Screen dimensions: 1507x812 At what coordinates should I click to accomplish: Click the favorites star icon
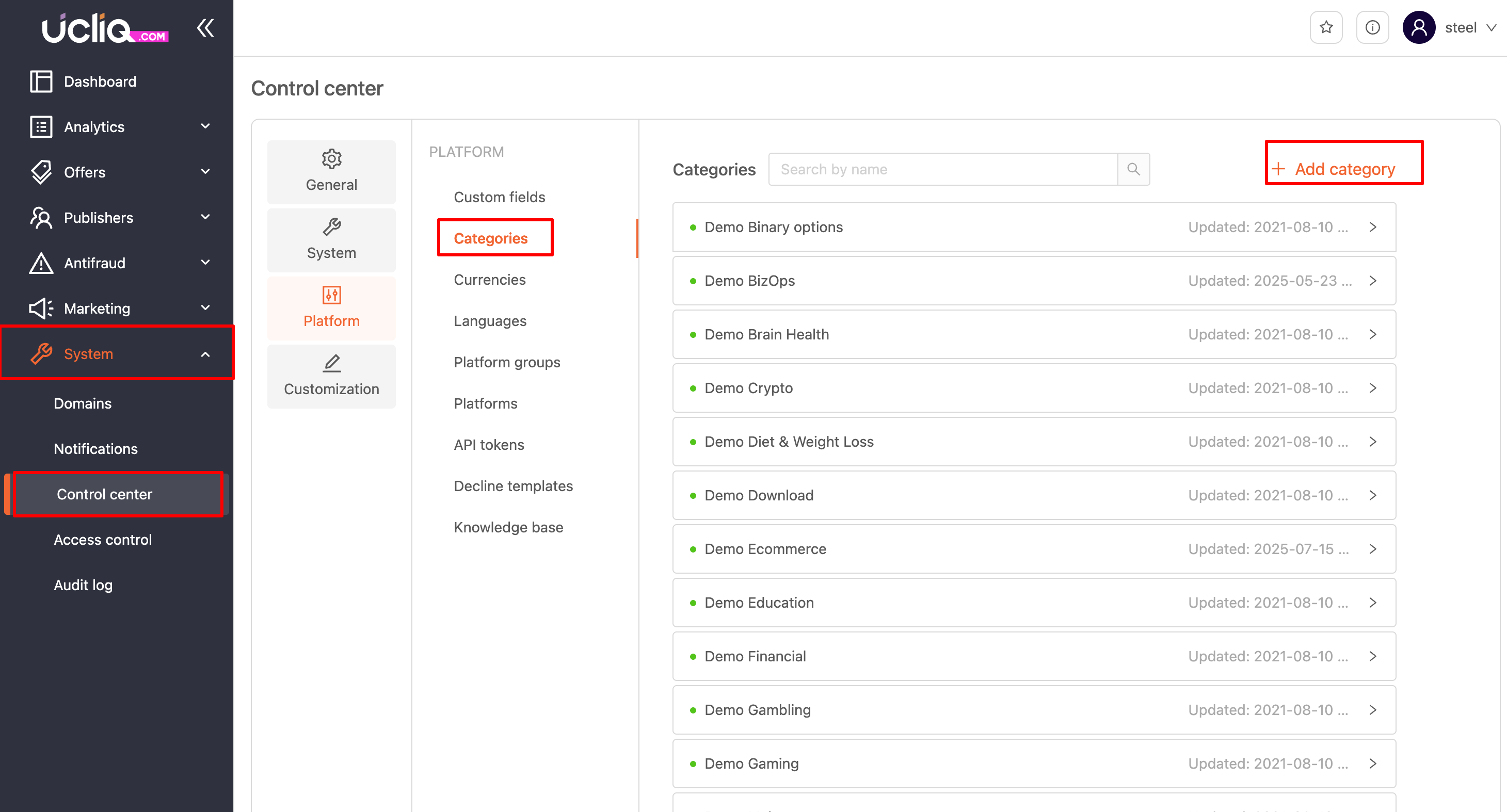click(x=1326, y=27)
